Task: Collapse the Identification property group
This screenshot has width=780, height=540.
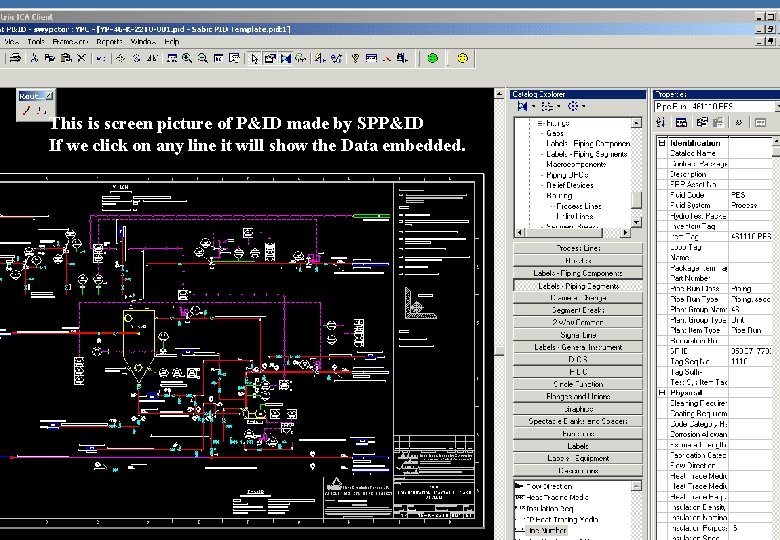Action: point(661,143)
